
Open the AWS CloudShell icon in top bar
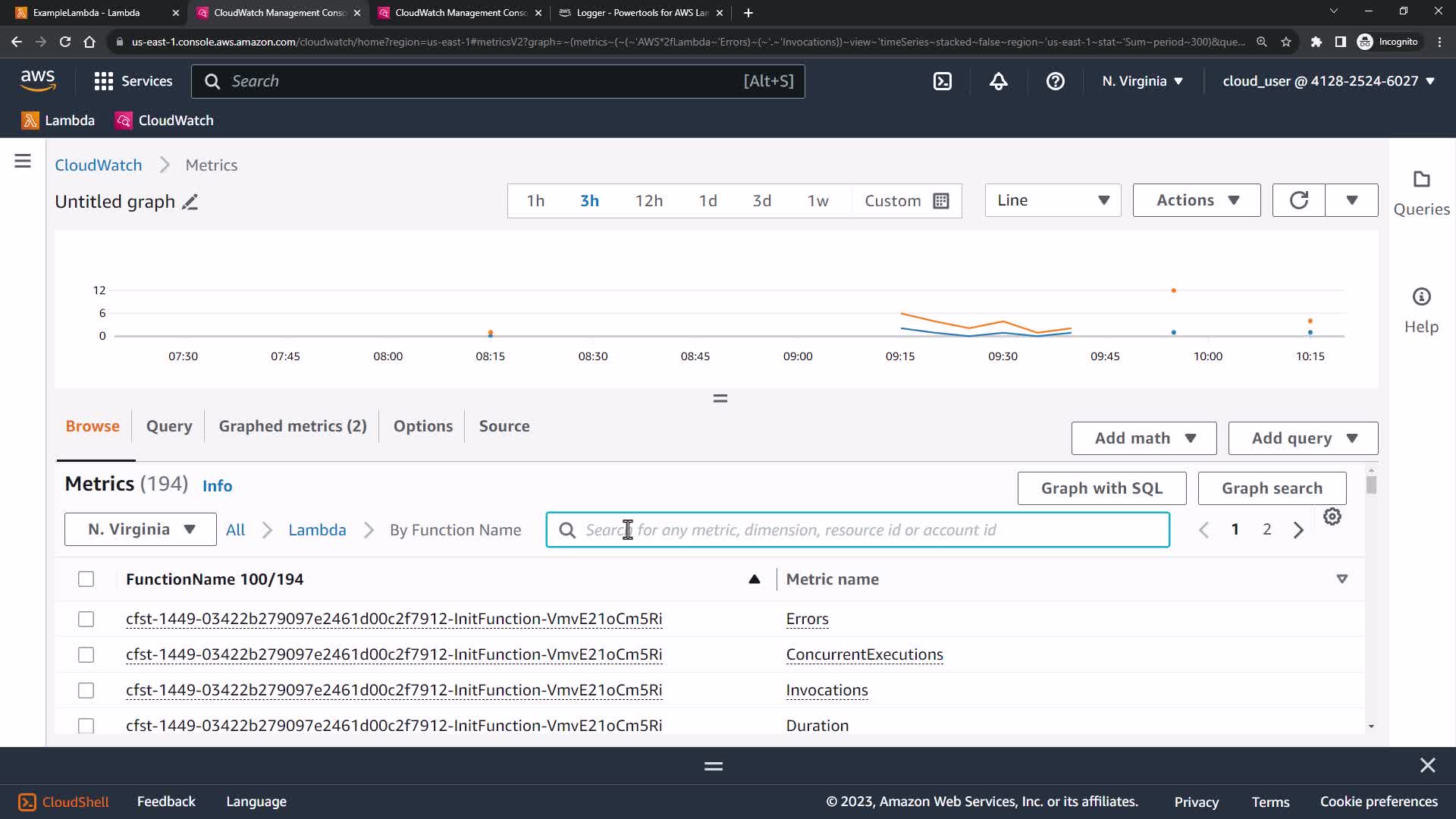[x=942, y=81]
